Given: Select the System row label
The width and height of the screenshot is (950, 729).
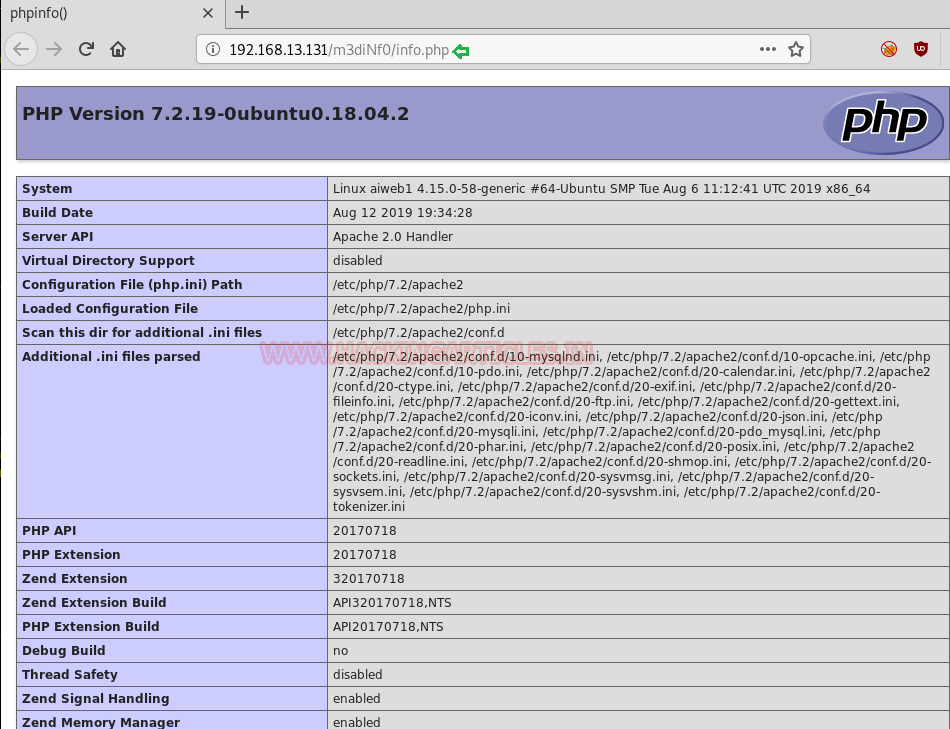Looking at the screenshot, I should [47, 188].
